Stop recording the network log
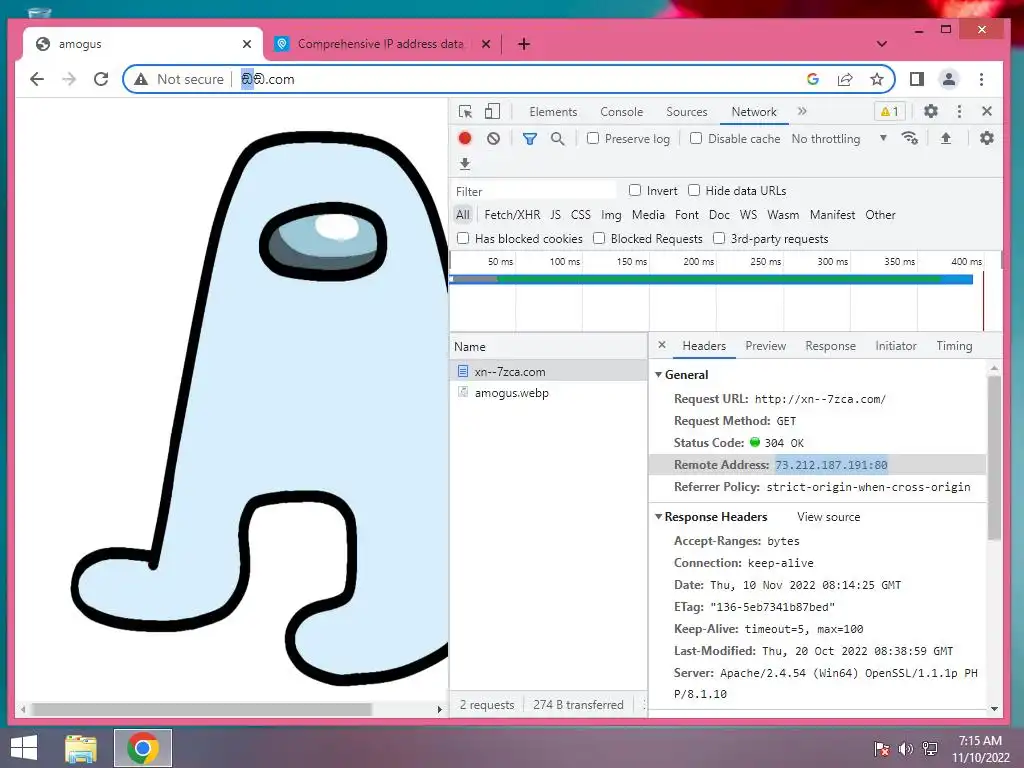 point(465,138)
